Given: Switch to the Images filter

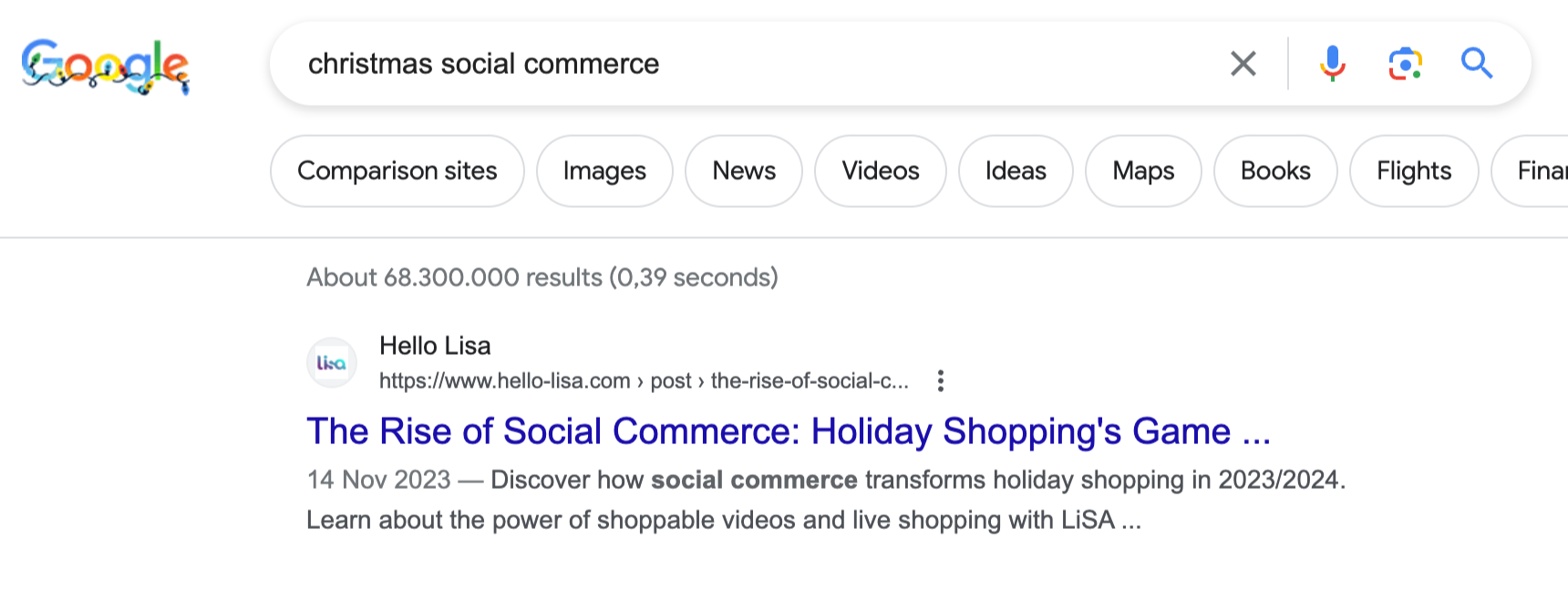Looking at the screenshot, I should point(604,171).
